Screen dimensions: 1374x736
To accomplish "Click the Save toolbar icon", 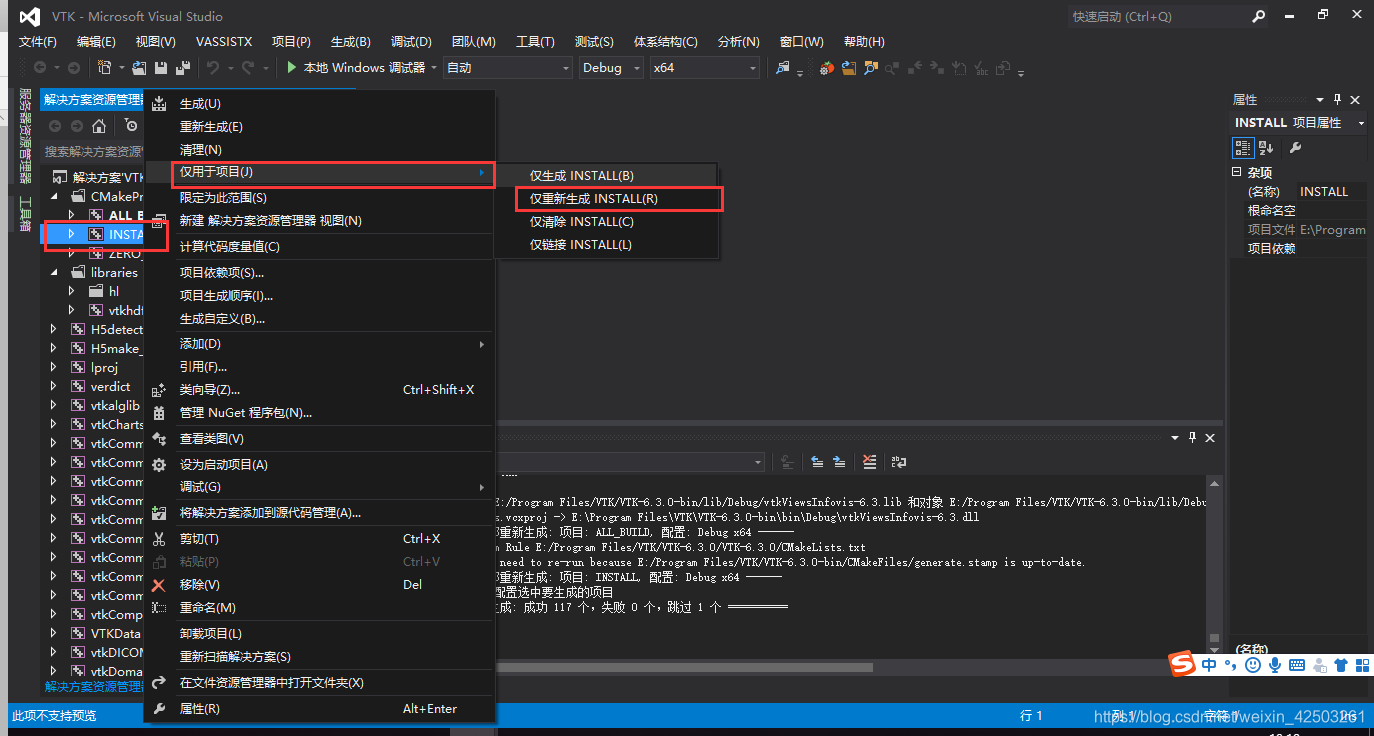I will click(x=161, y=68).
